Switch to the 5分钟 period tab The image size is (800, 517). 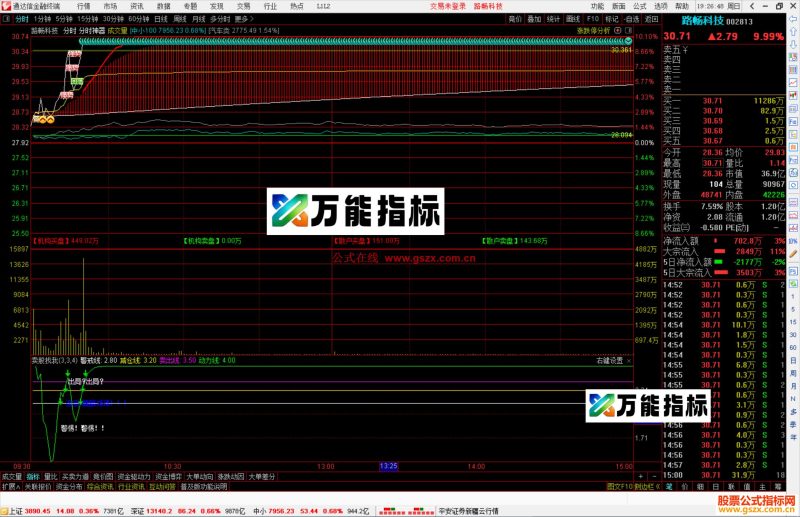[x=64, y=19]
